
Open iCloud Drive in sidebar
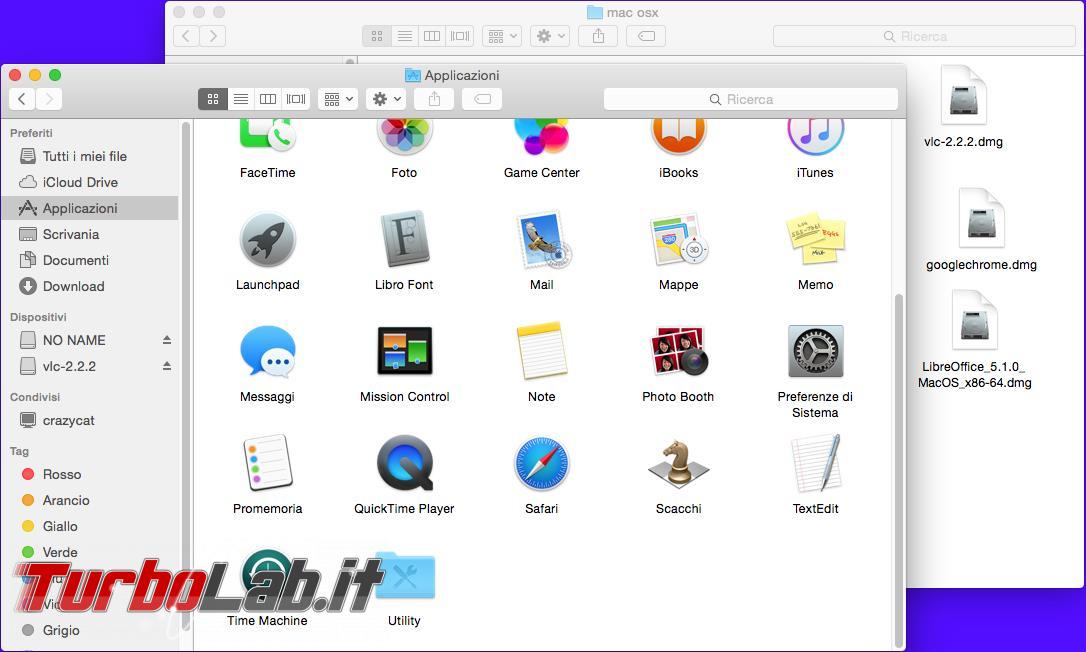90,182
